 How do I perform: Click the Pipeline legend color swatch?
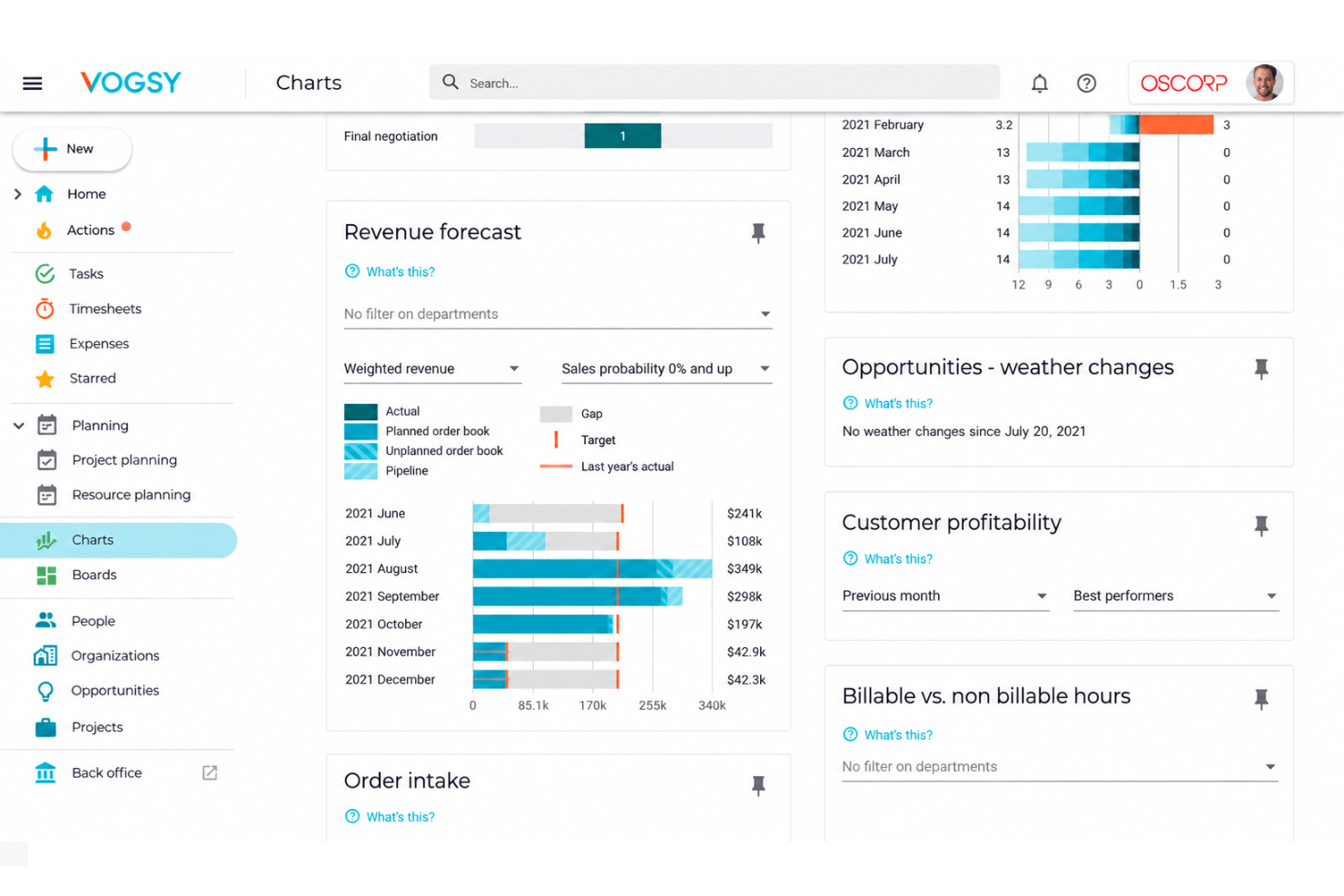(361, 471)
